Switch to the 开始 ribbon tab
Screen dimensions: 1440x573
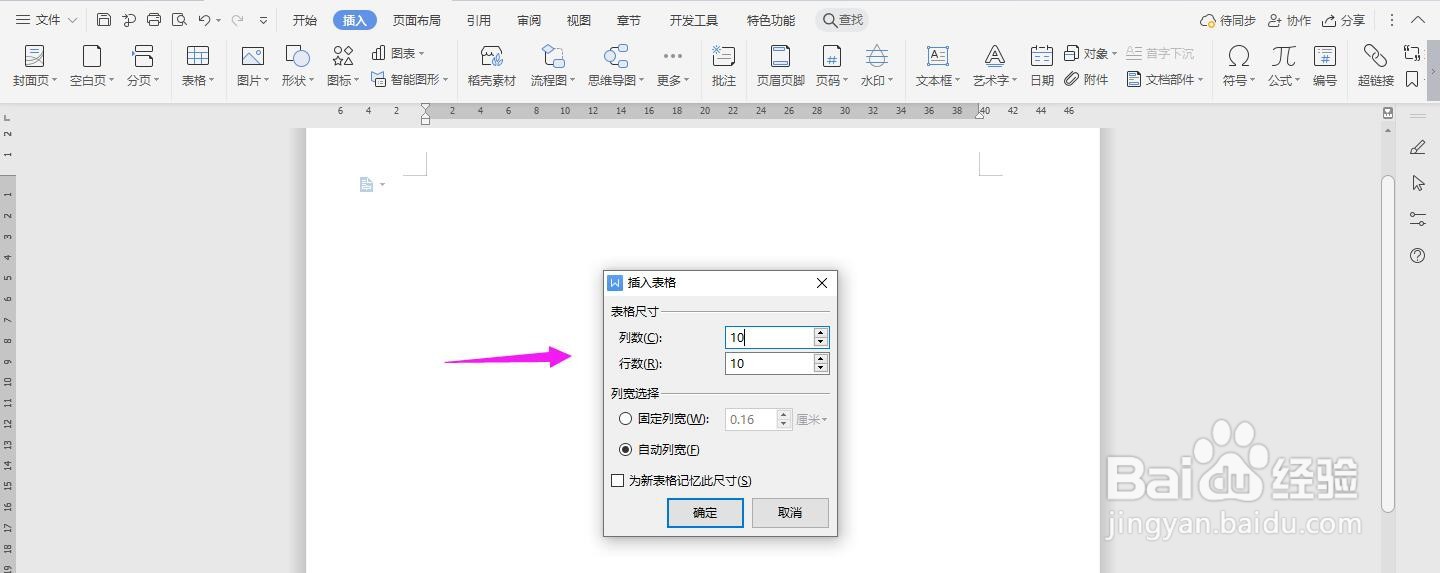[x=305, y=20]
